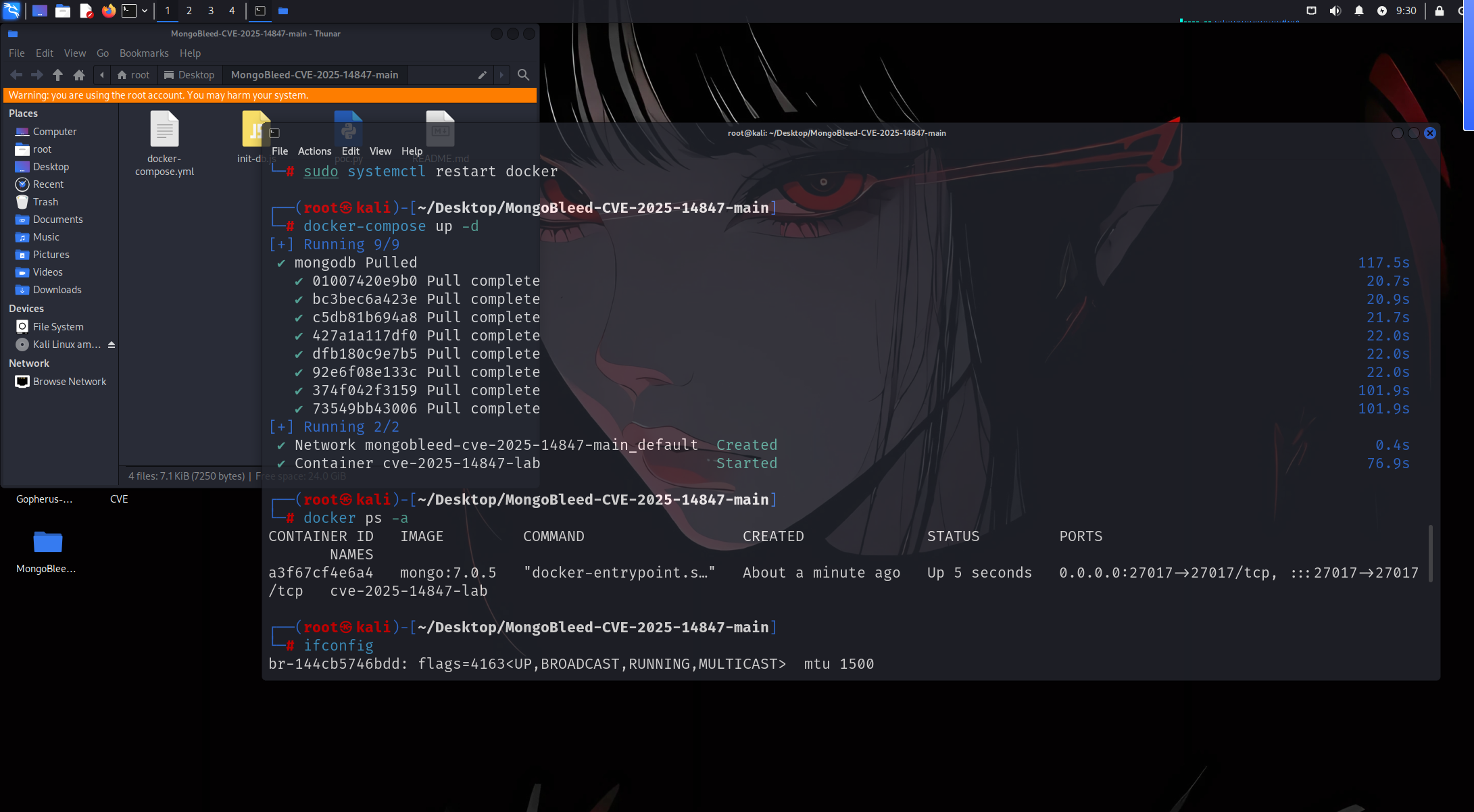Expand terminal launcher dropdown arrow in panel
Screen dimensions: 1474x812
(x=145, y=11)
